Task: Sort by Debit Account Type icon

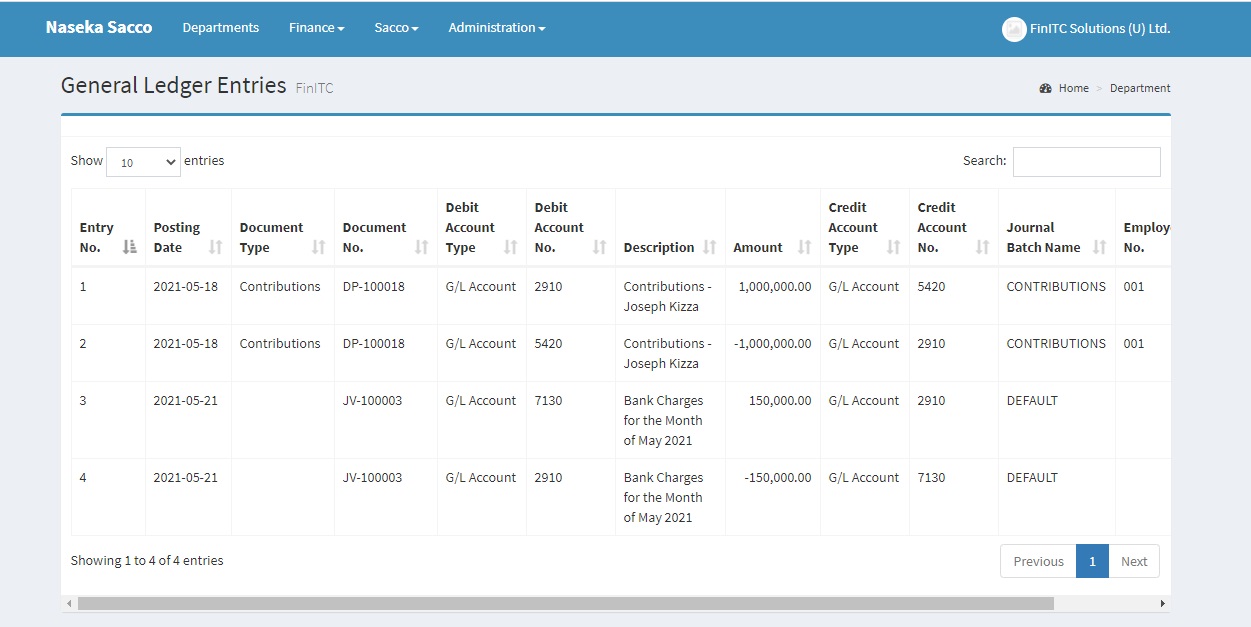Action: pyautogui.click(x=510, y=247)
